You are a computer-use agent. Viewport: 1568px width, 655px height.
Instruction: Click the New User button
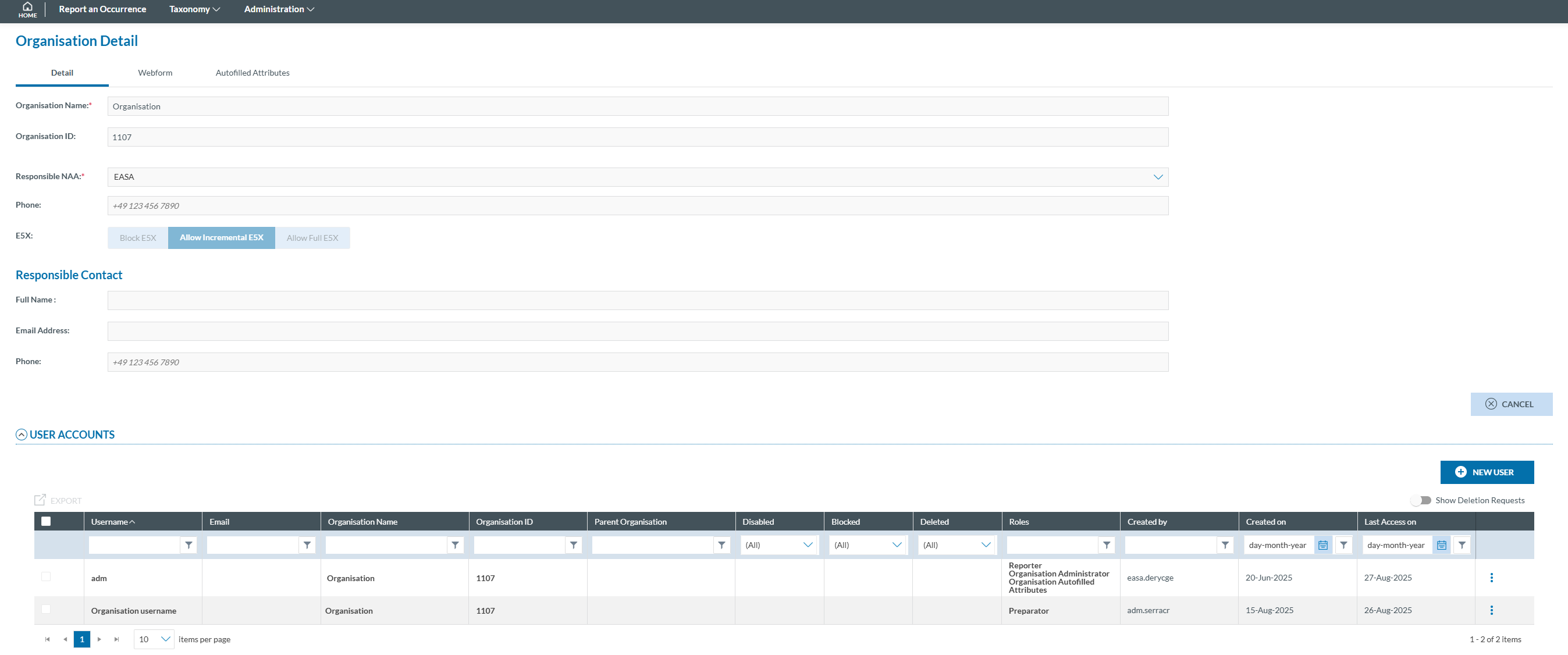pos(1486,472)
